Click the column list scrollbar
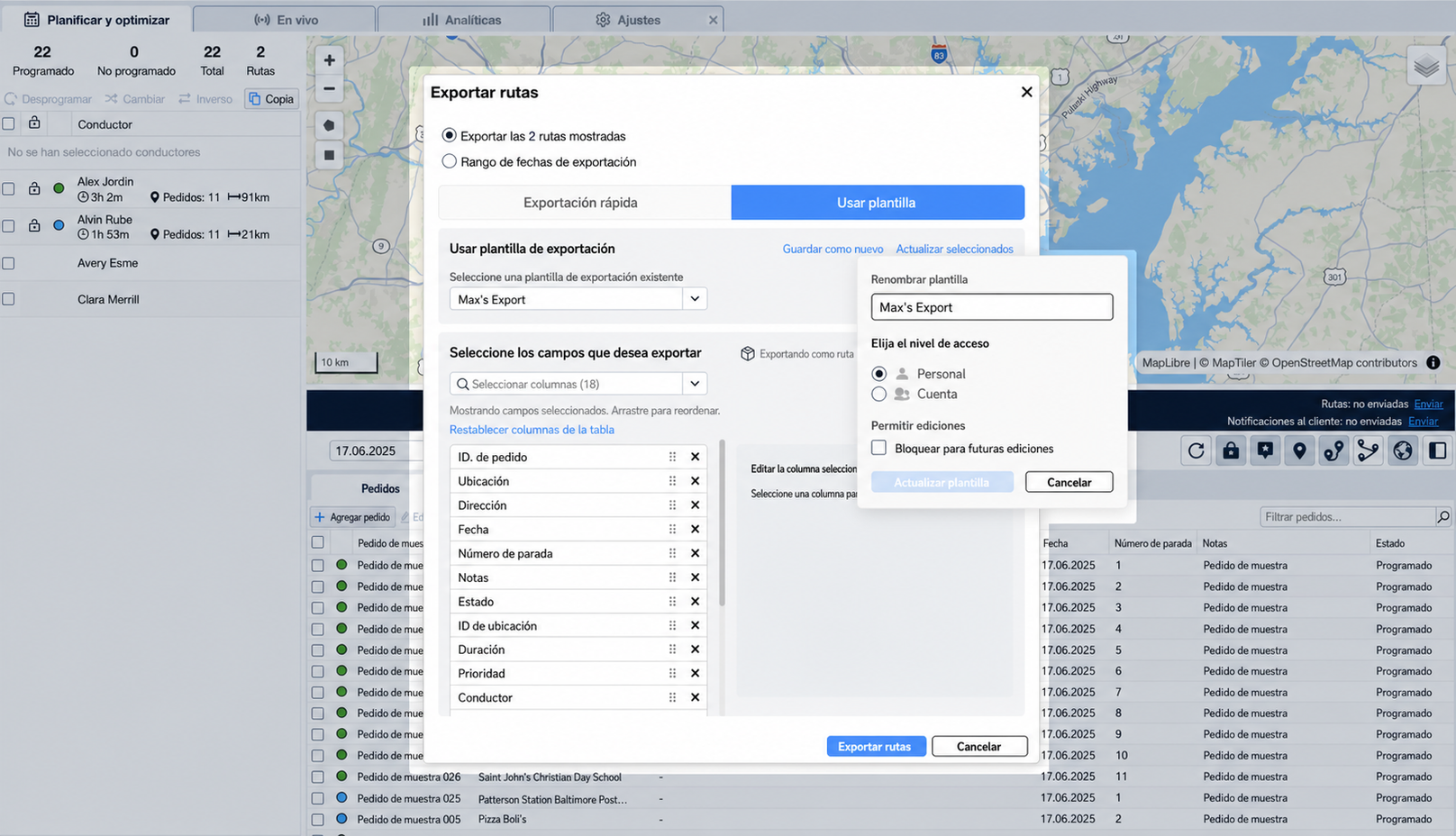Screen dimensions: 1456x836 [x=722, y=522]
